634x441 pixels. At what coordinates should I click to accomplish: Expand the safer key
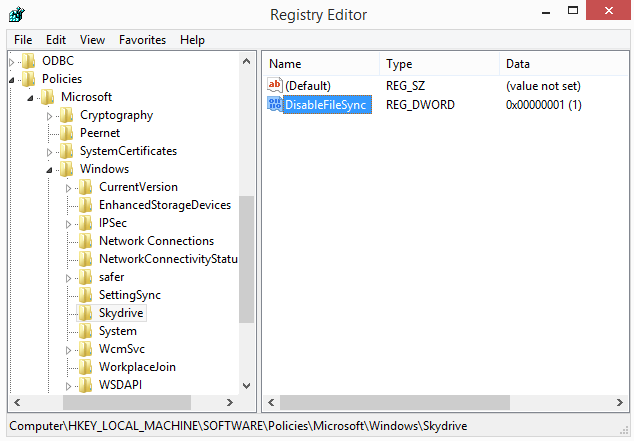[68, 279]
